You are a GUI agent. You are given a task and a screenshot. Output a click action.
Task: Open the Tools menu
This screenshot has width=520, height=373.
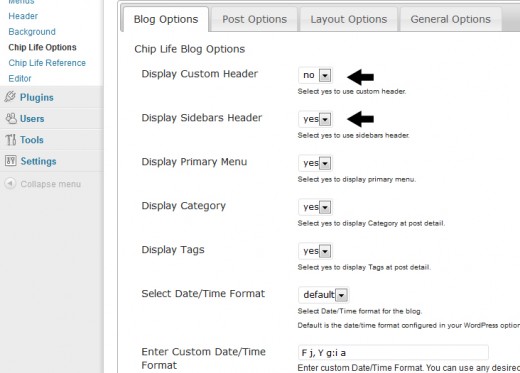click(x=32, y=140)
